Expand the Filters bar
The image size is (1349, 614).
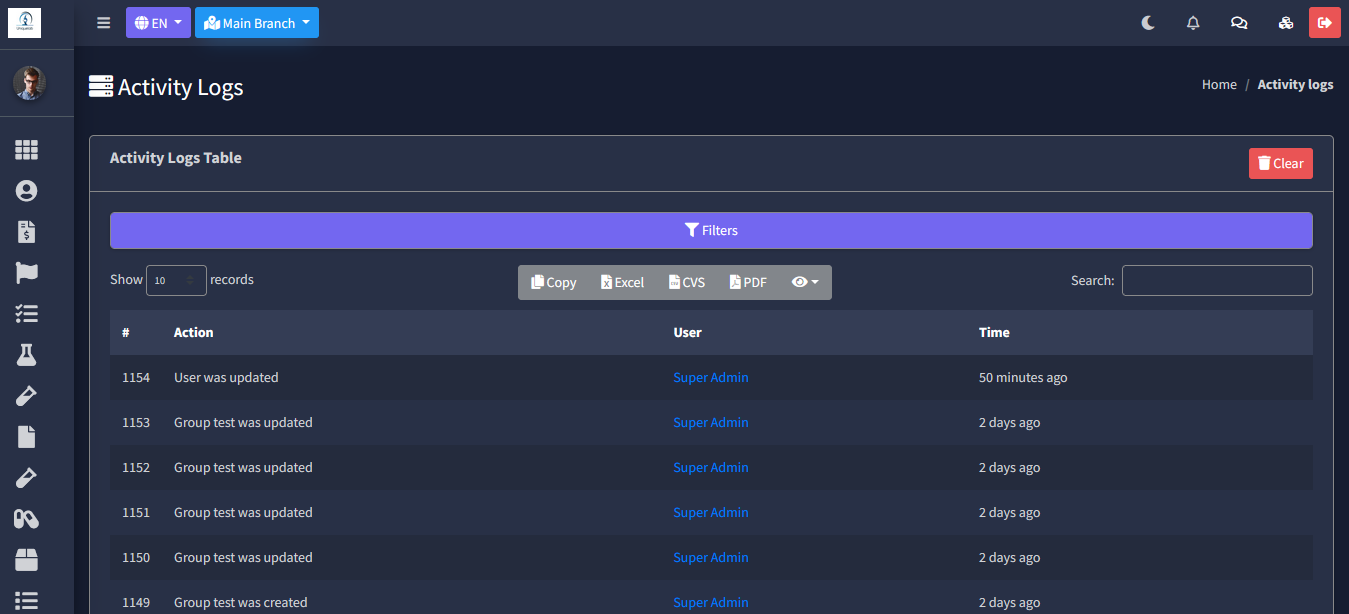pos(711,231)
